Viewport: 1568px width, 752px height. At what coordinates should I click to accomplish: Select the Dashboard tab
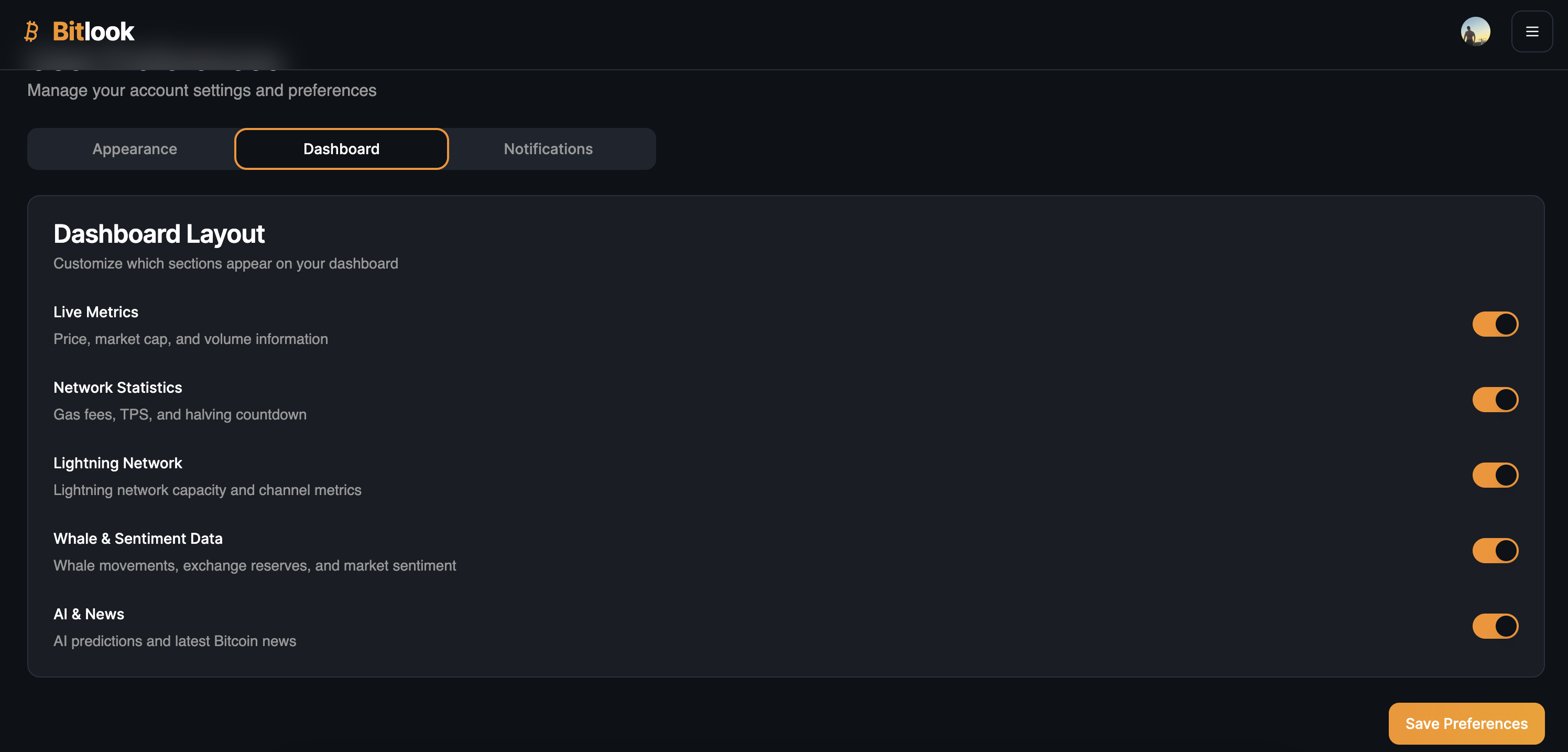(x=341, y=149)
